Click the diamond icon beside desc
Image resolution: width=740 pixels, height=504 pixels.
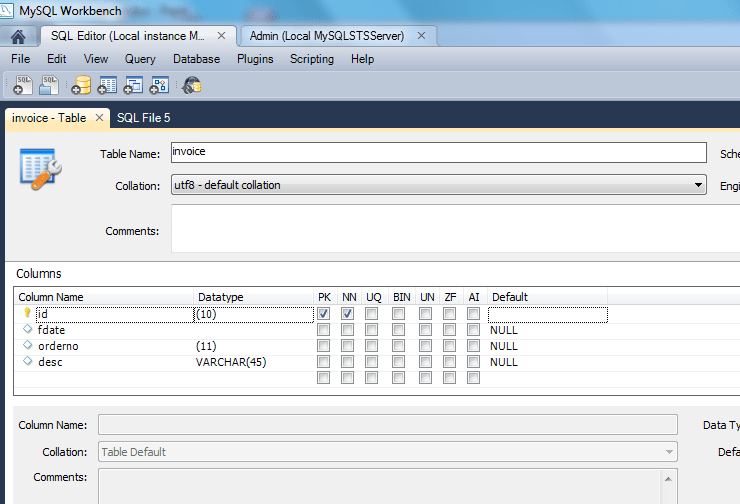(x=27, y=361)
